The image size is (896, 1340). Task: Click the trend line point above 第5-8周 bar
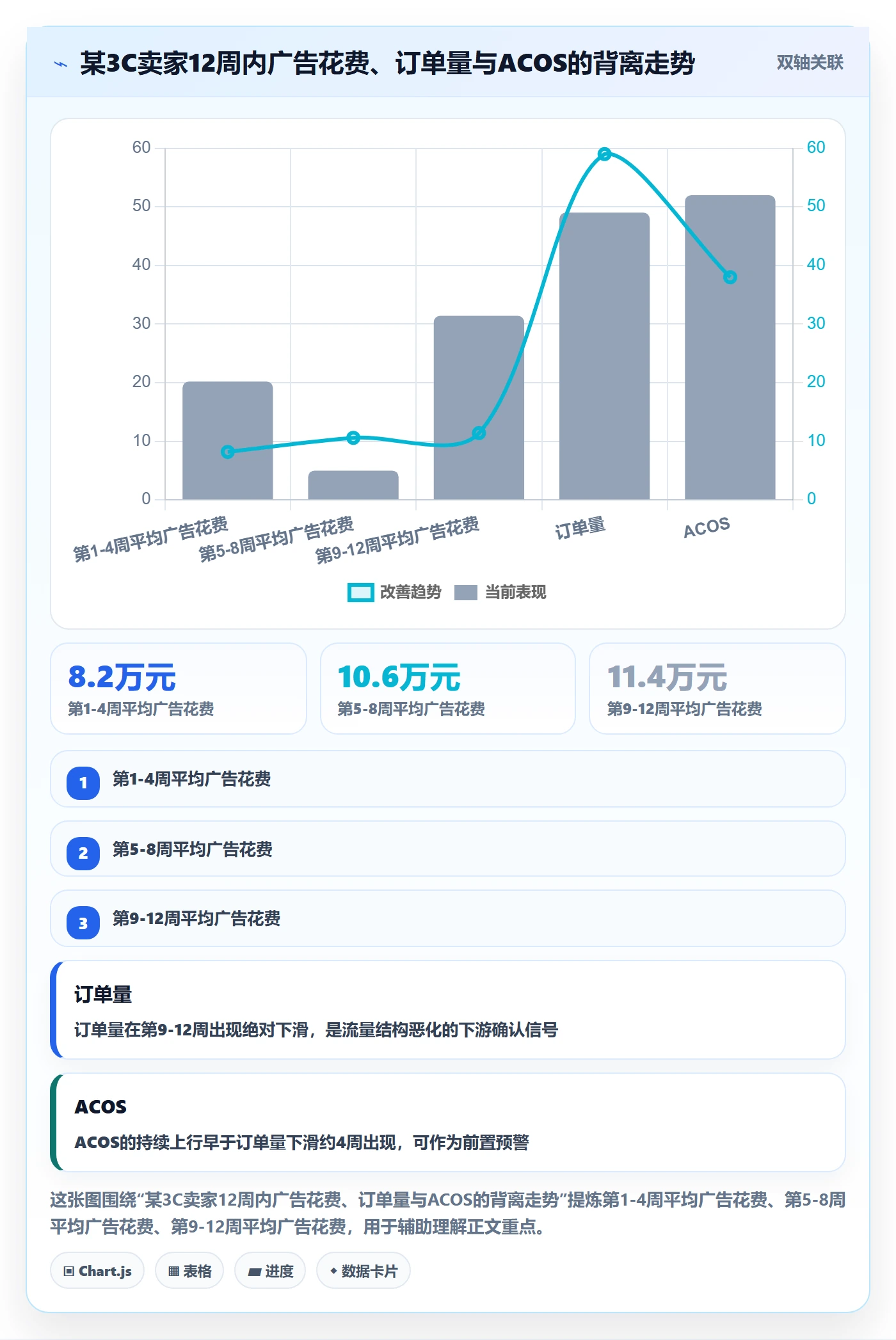[x=353, y=438]
